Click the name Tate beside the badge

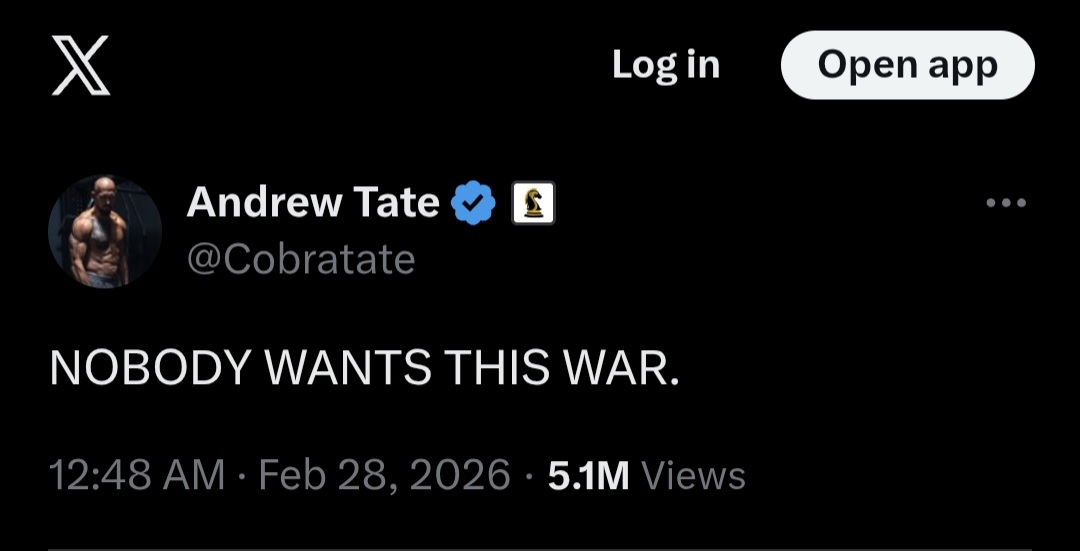click(x=396, y=202)
